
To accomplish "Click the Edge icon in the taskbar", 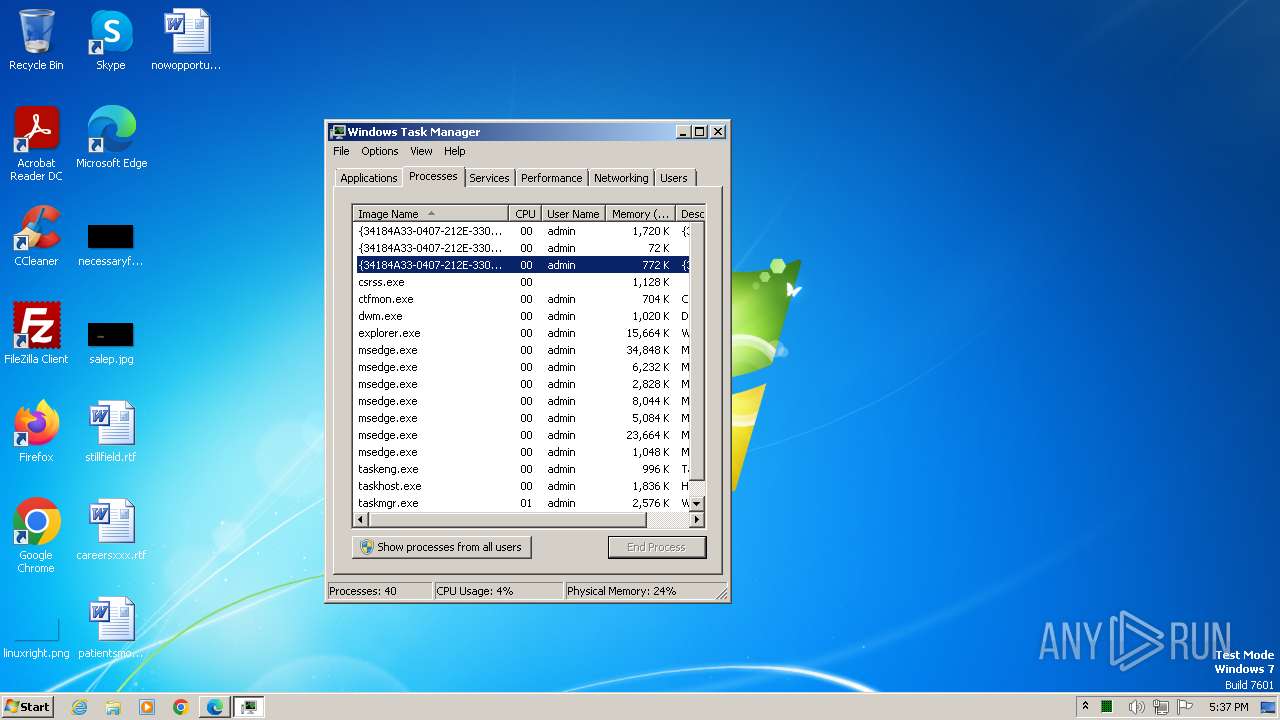I will 215,707.
